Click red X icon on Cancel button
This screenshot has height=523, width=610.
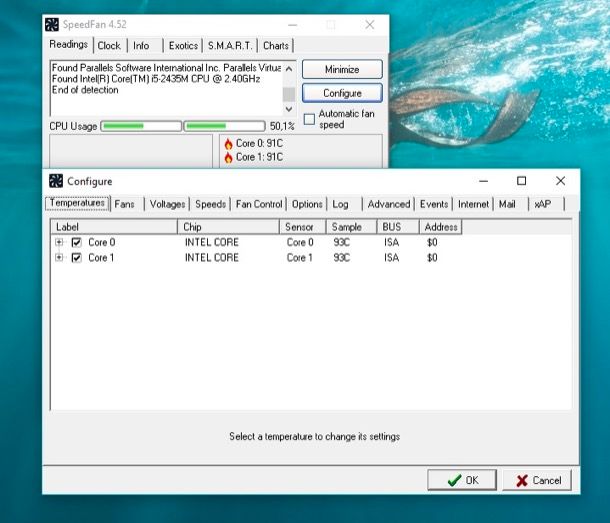522,481
